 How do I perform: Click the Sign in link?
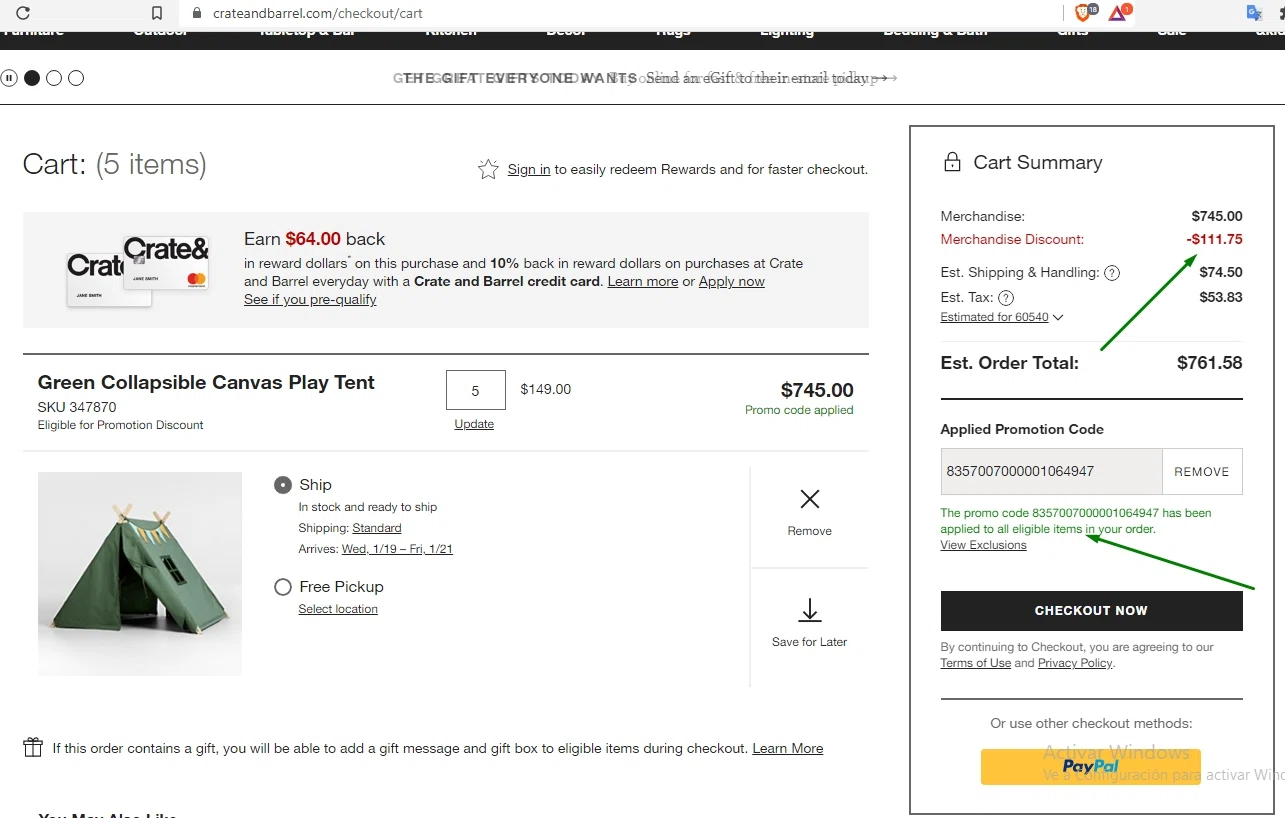[x=529, y=170]
